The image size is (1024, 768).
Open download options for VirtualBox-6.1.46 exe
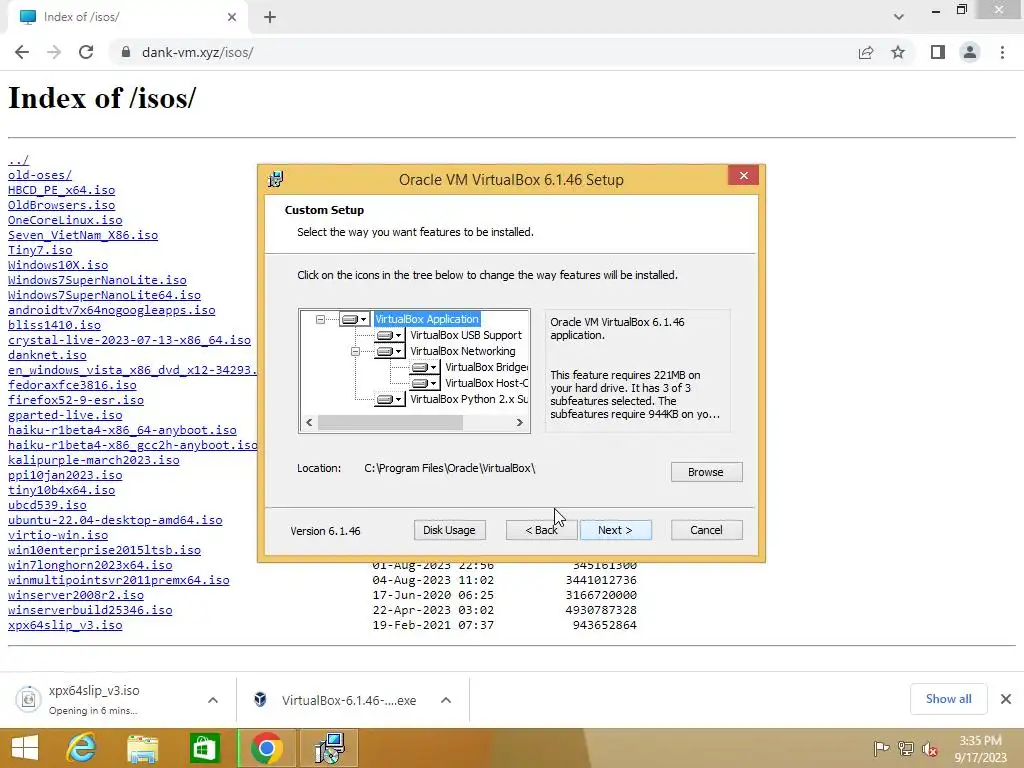446,700
